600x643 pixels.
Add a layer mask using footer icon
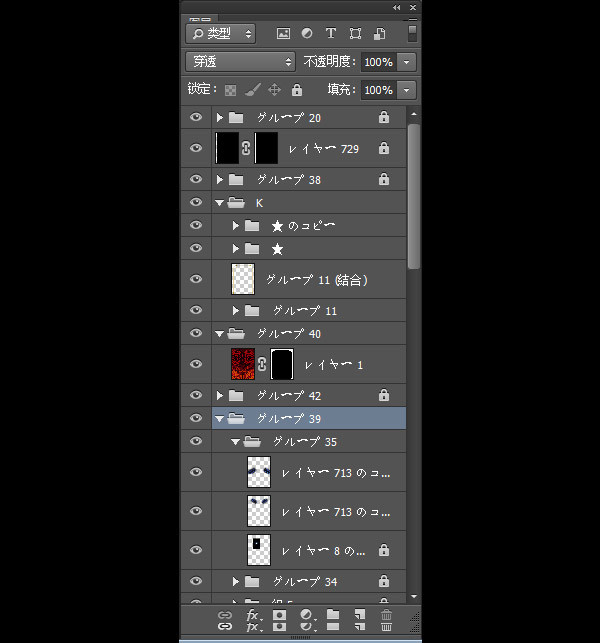coord(280,615)
